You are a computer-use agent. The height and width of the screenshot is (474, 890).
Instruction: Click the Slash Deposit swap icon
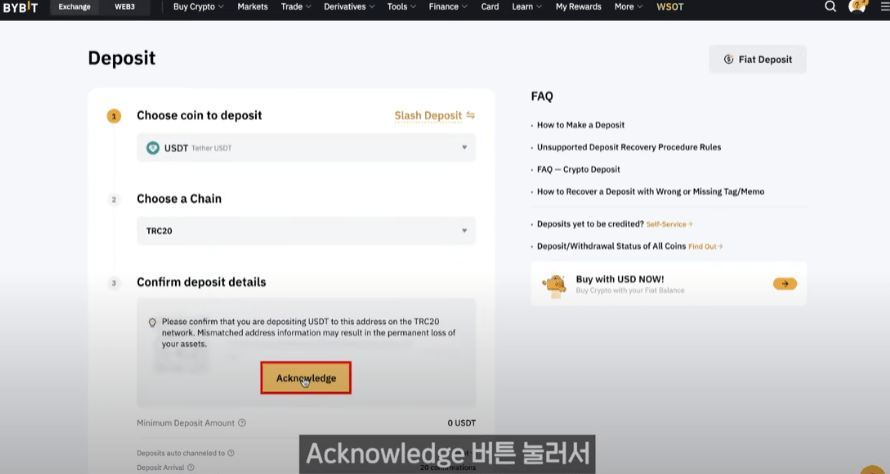click(471, 115)
